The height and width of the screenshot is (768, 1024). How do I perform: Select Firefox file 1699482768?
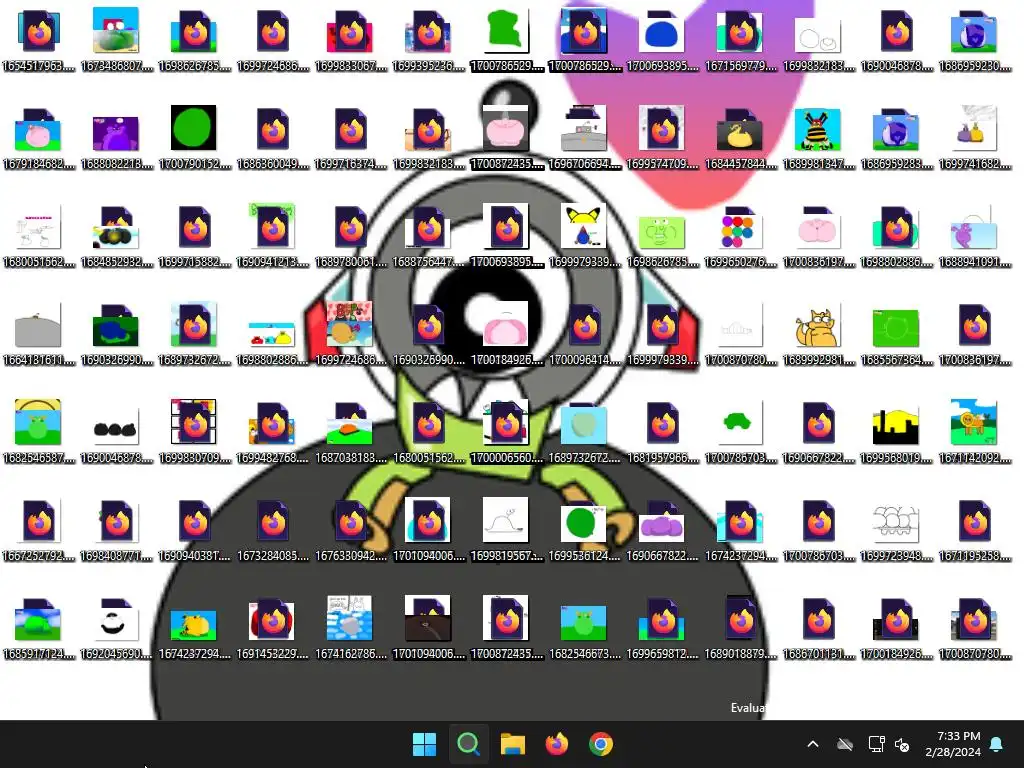point(272,432)
